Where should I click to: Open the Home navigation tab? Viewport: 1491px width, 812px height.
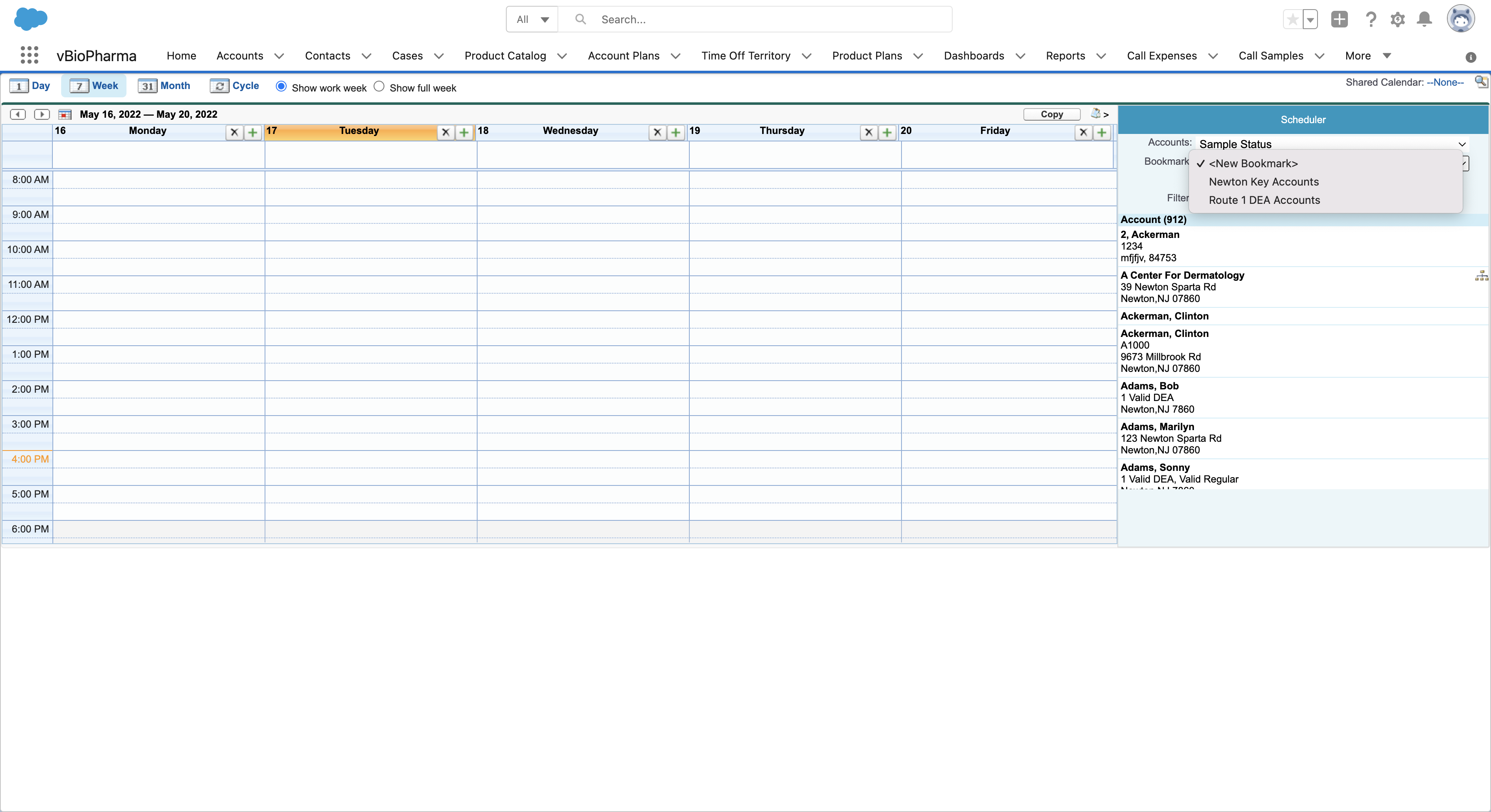pyautogui.click(x=181, y=56)
